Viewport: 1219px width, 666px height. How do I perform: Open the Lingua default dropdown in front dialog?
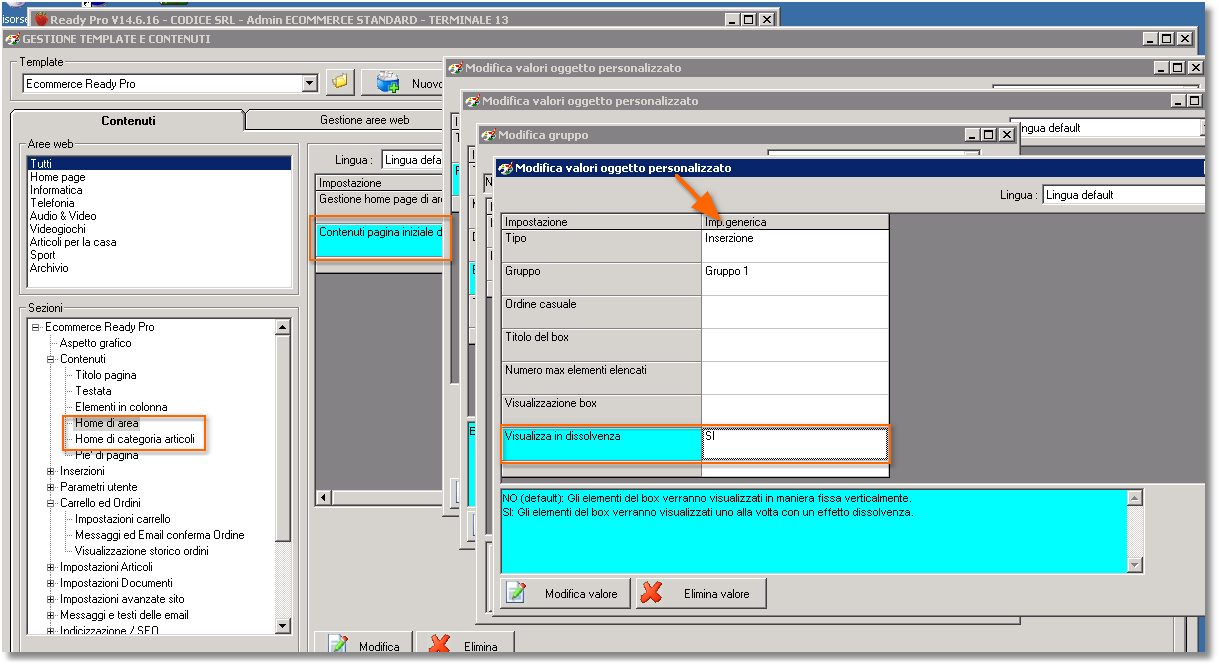tap(1124, 195)
